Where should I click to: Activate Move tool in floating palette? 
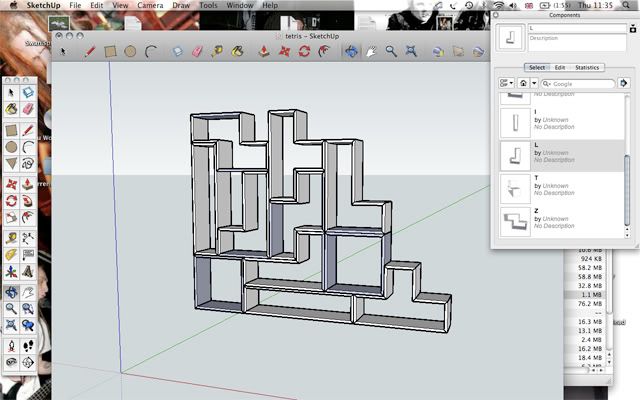tap(11, 184)
